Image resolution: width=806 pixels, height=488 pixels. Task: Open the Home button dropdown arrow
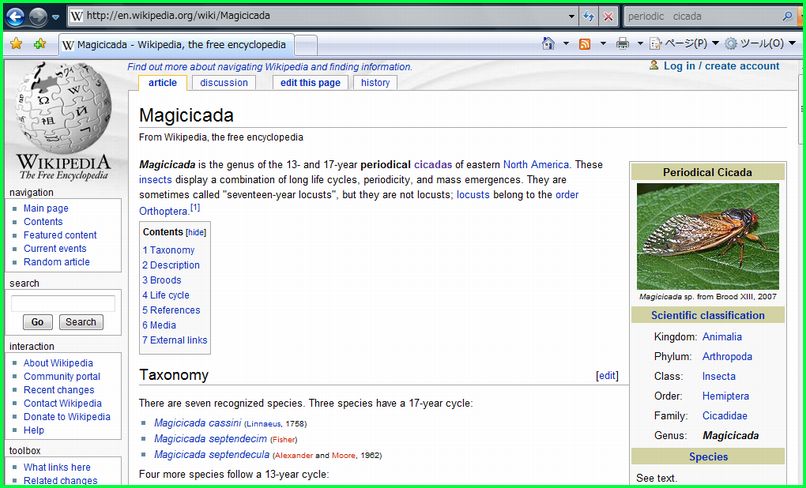566,44
